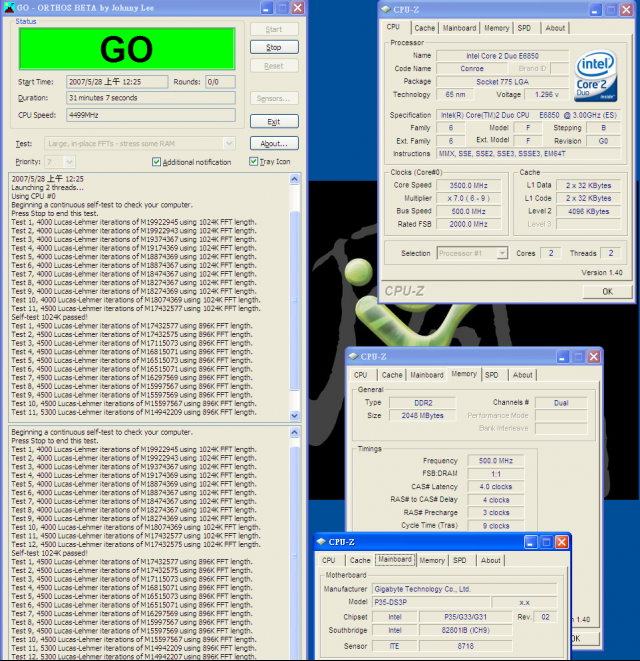Click the top CPU-Z title bar icon
Viewport: 640px width, 661px height.
385,9
